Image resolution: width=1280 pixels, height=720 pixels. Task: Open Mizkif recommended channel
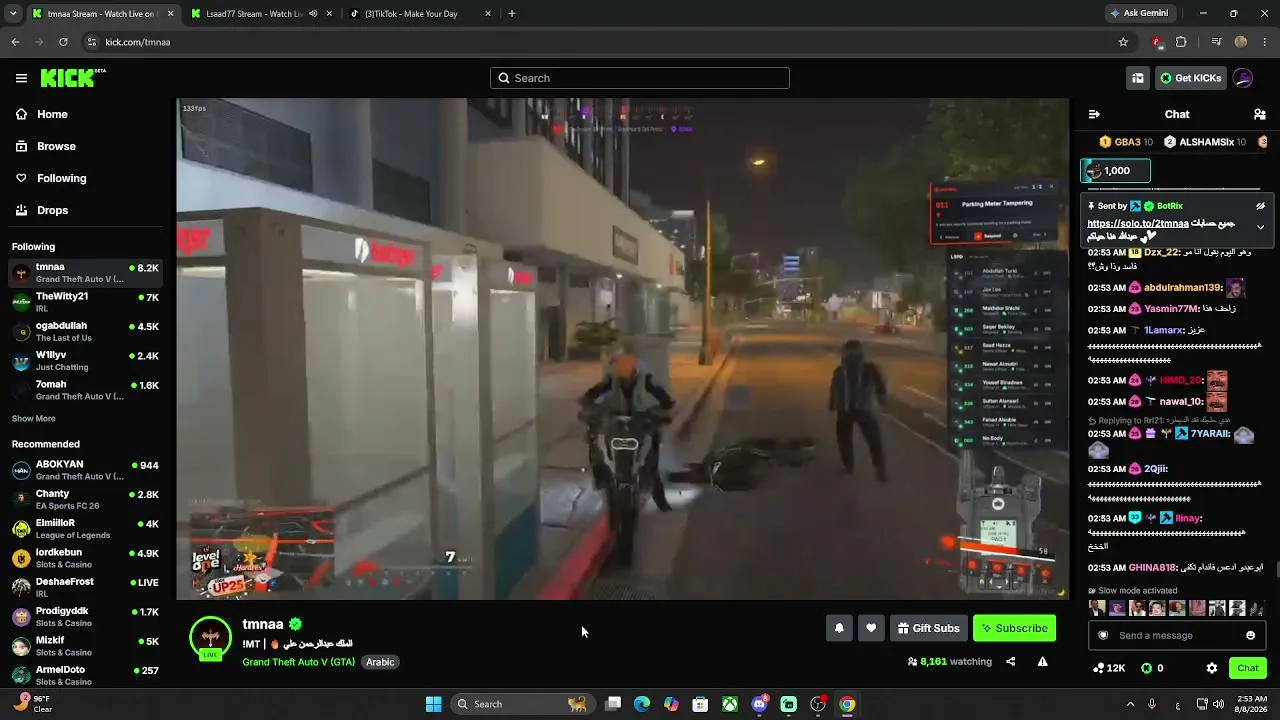(x=87, y=646)
